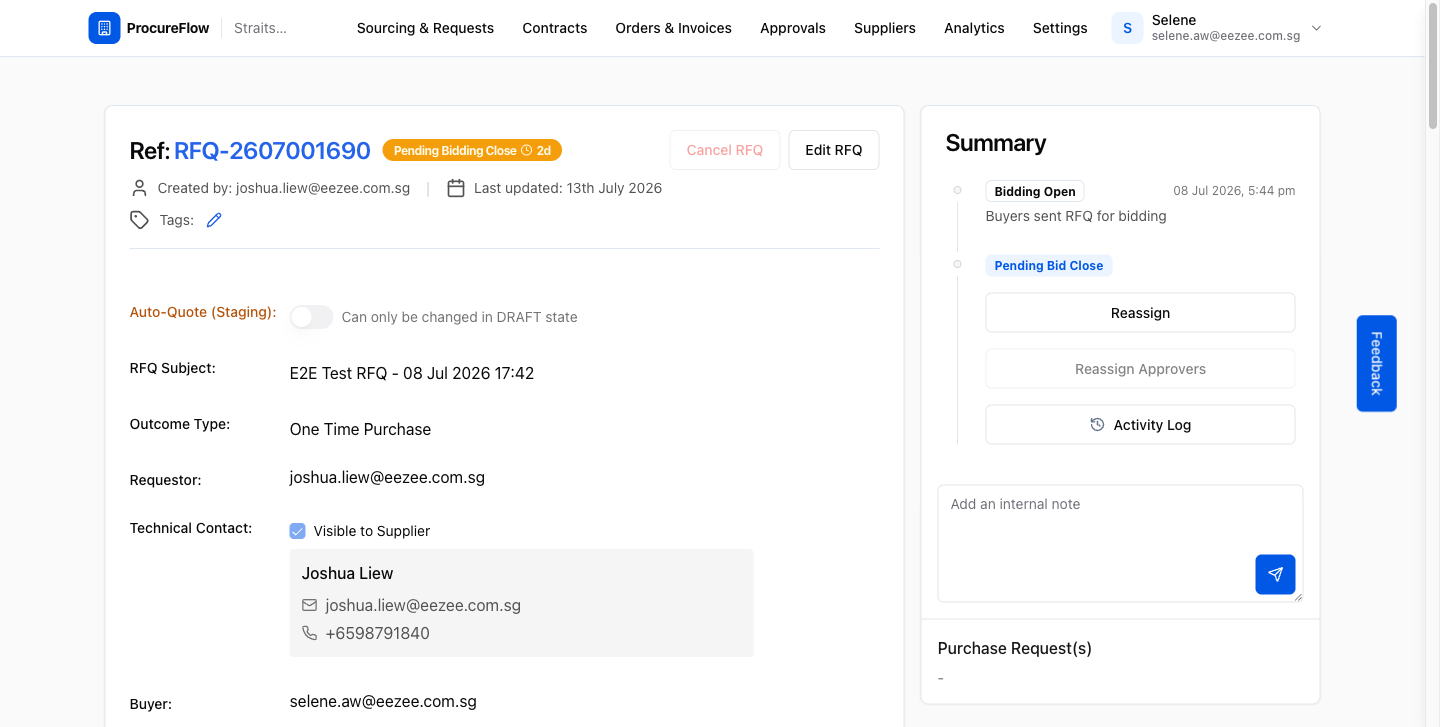The height and width of the screenshot is (727, 1440).
Task: Click the One Time Purchase outcome value
Action: click(360, 429)
